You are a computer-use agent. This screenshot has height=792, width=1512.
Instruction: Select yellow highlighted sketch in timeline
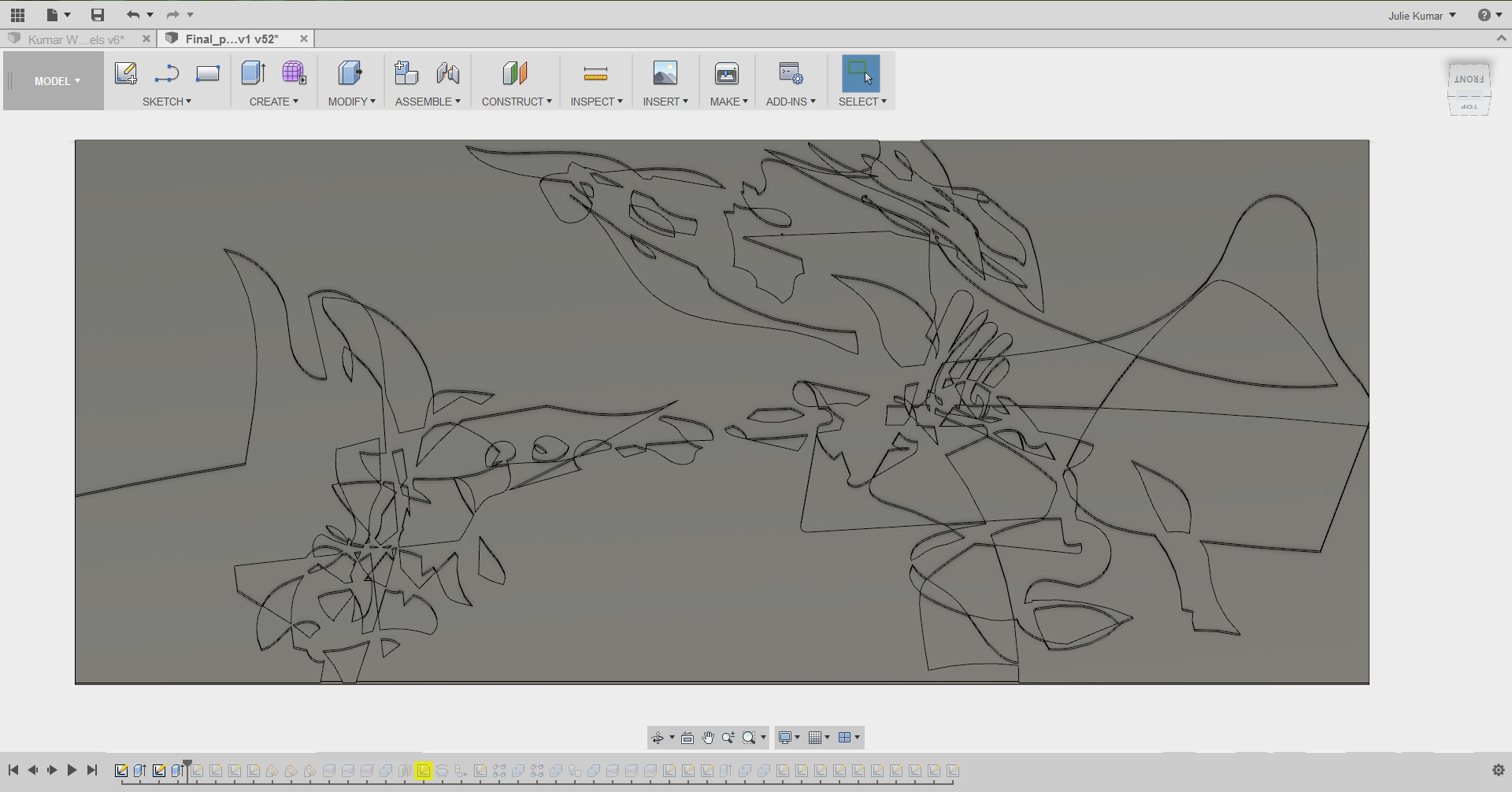tap(424, 771)
